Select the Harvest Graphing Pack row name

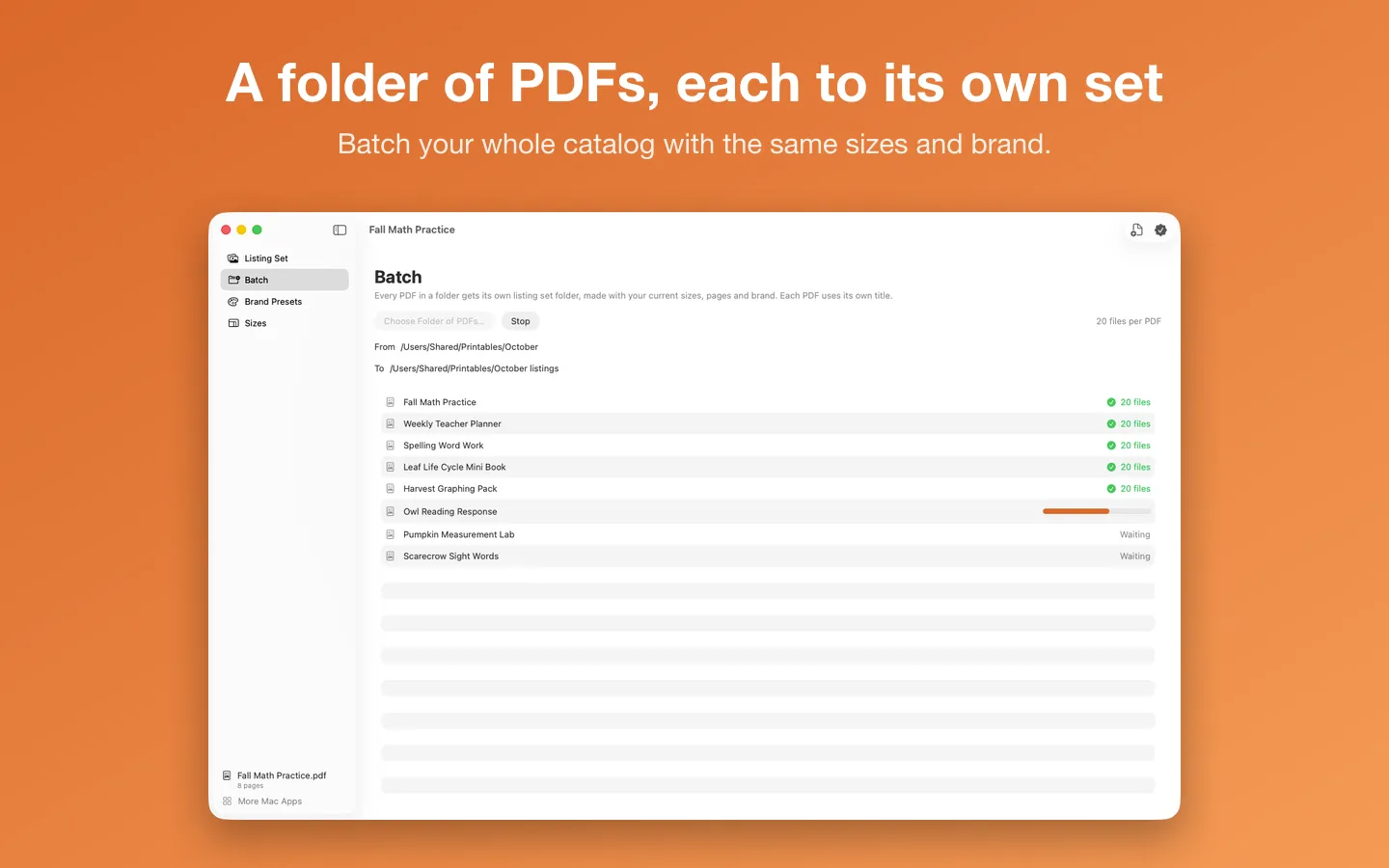coord(449,489)
